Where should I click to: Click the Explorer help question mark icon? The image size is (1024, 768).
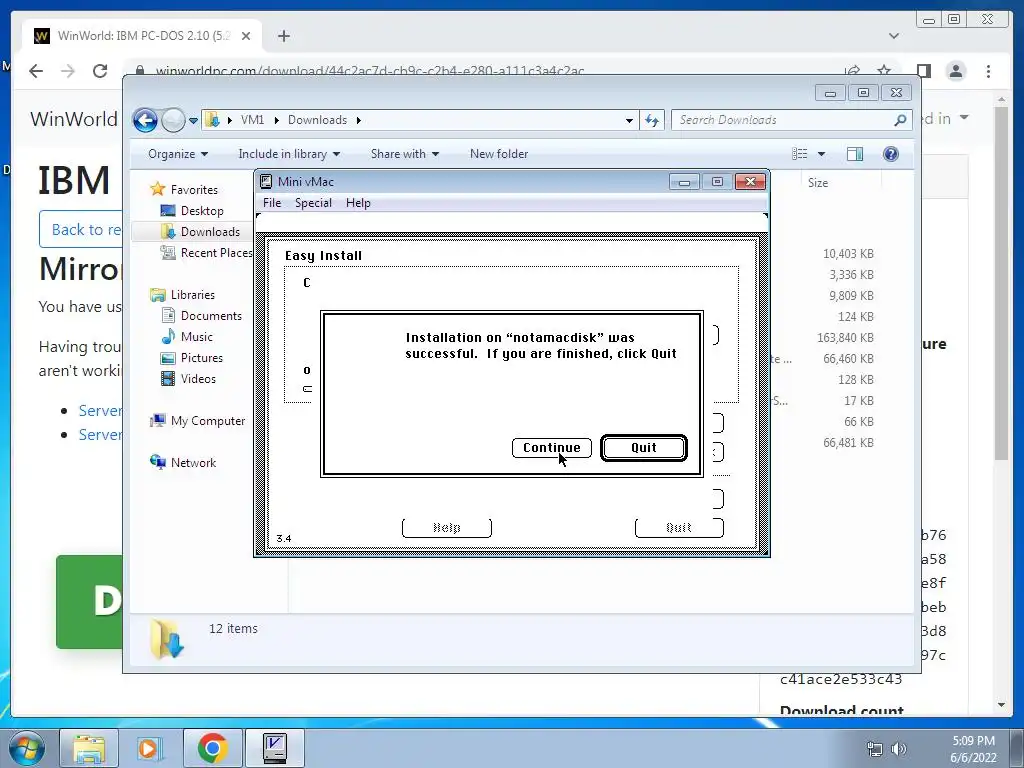click(x=891, y=154)
